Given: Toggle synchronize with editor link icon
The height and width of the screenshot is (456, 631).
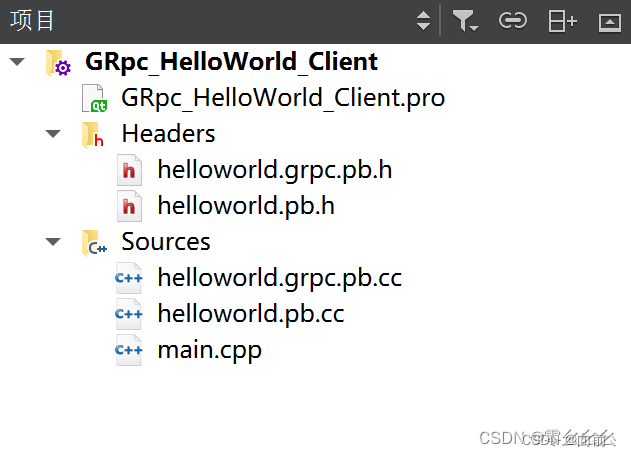Looking at the screenshot, I should click(x=513, y=21).
